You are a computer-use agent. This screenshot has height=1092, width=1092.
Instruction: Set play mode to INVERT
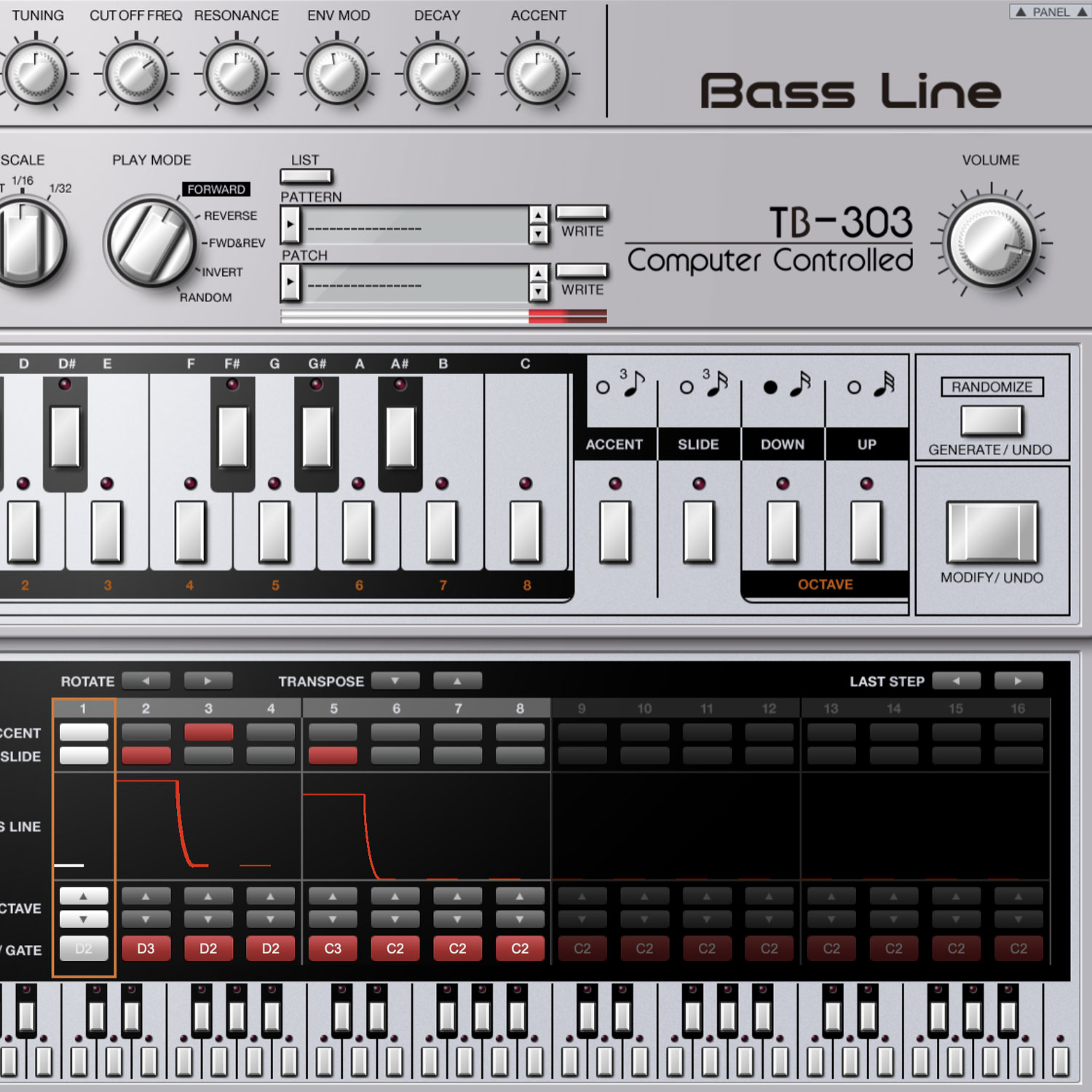(x=222, y=272)
